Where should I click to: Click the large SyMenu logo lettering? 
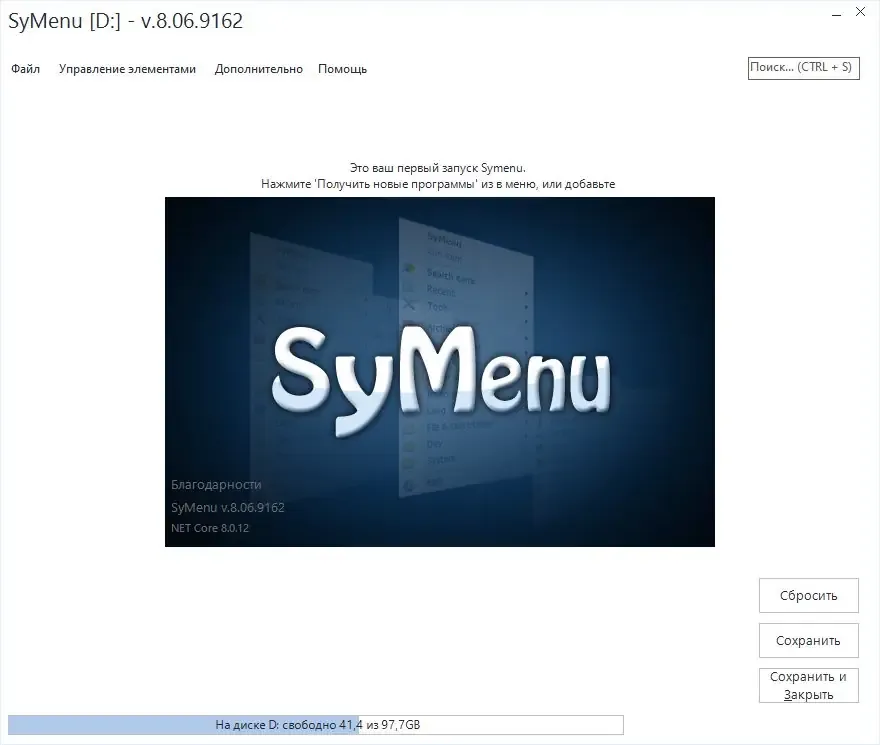[x=441, y=376]
